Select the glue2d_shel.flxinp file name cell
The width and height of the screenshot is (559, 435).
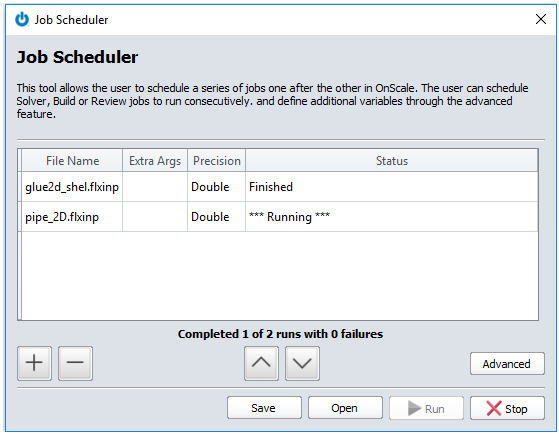pyautogui.click(x=72, y=187)
